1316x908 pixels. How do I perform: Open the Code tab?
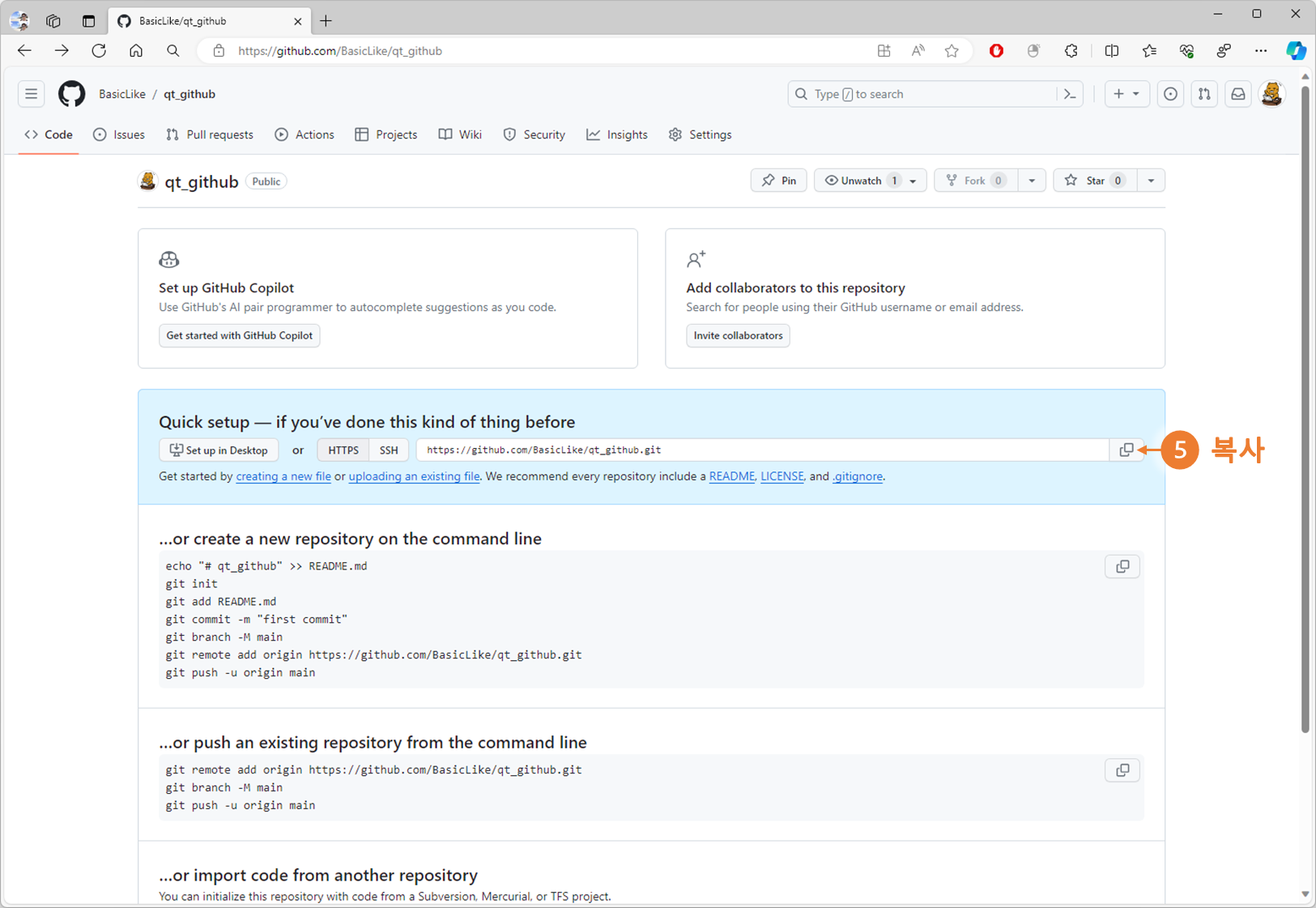49,134
